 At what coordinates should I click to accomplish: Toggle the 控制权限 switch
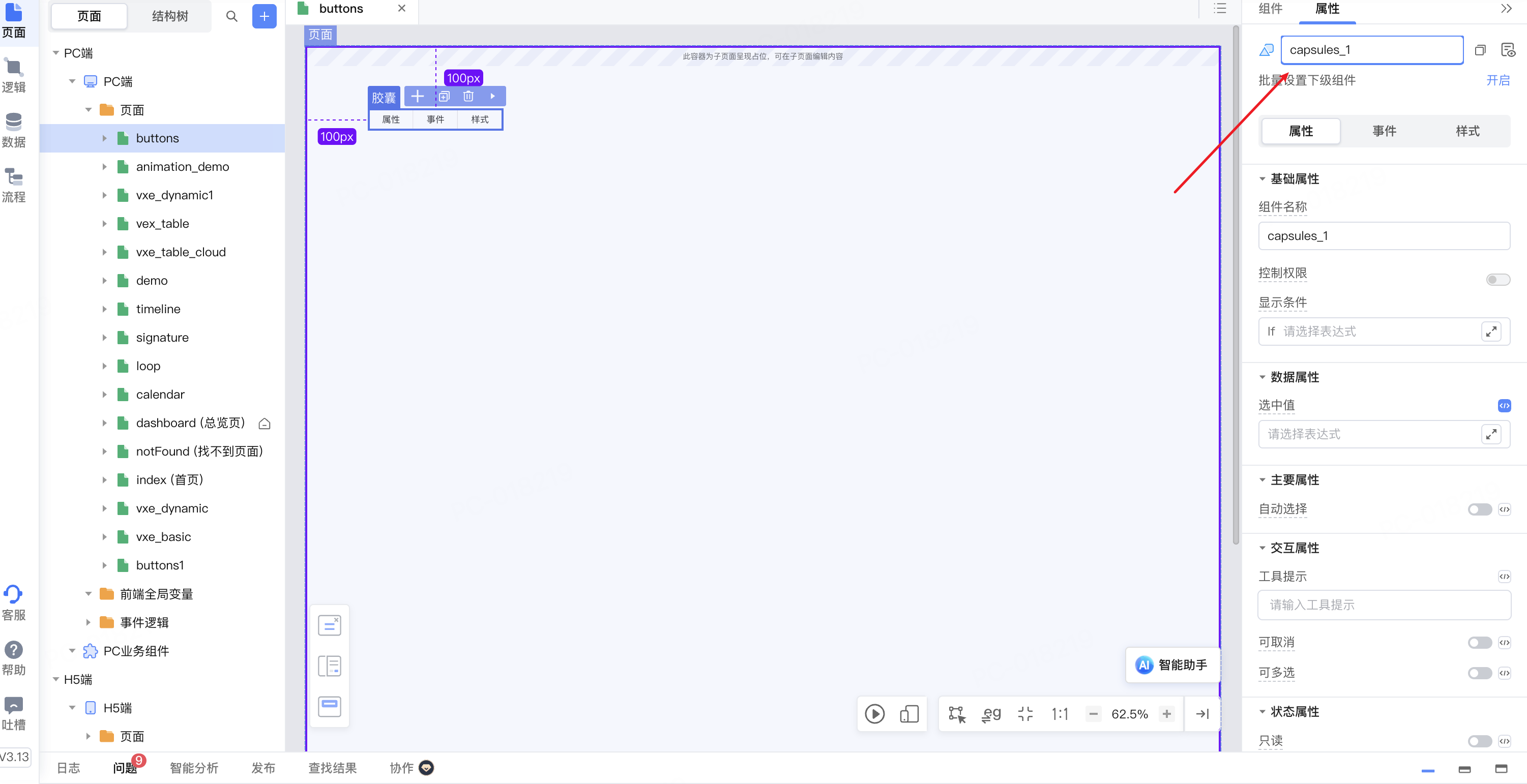[x=1498, y=280]
